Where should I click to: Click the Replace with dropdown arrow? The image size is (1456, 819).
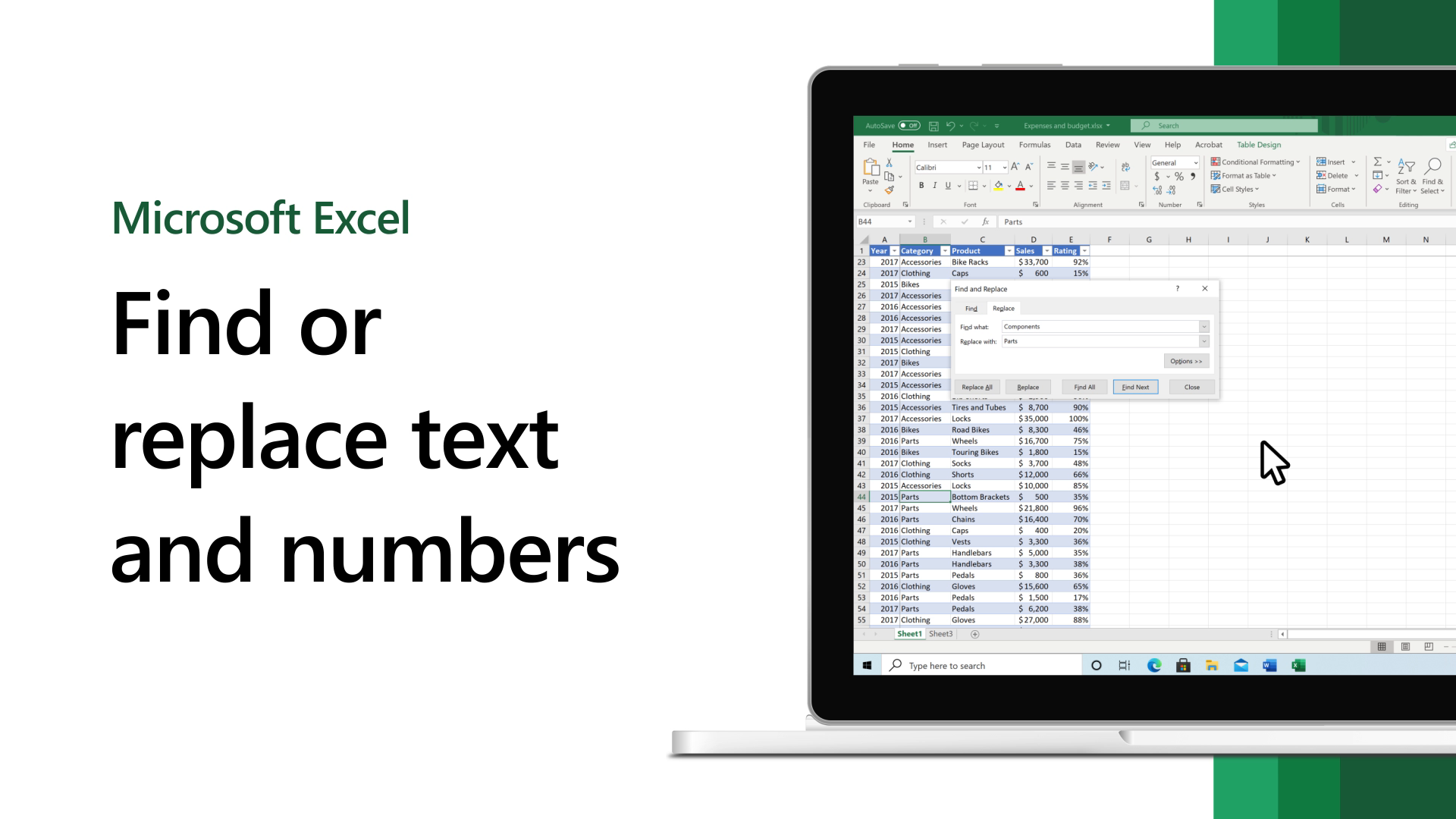point(1204,341)
